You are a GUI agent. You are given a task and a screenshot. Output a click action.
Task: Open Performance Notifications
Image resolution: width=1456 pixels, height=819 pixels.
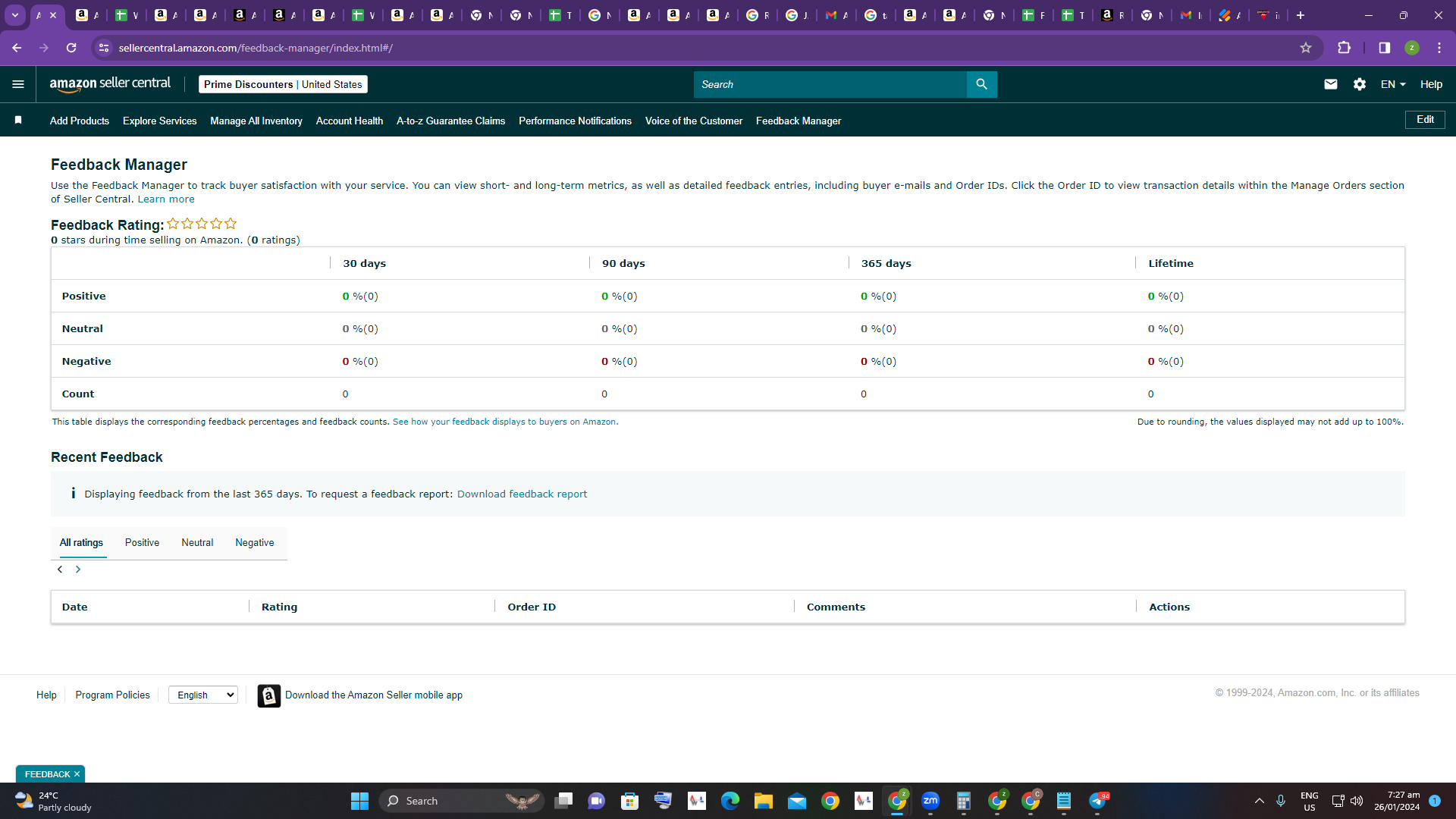575,121
